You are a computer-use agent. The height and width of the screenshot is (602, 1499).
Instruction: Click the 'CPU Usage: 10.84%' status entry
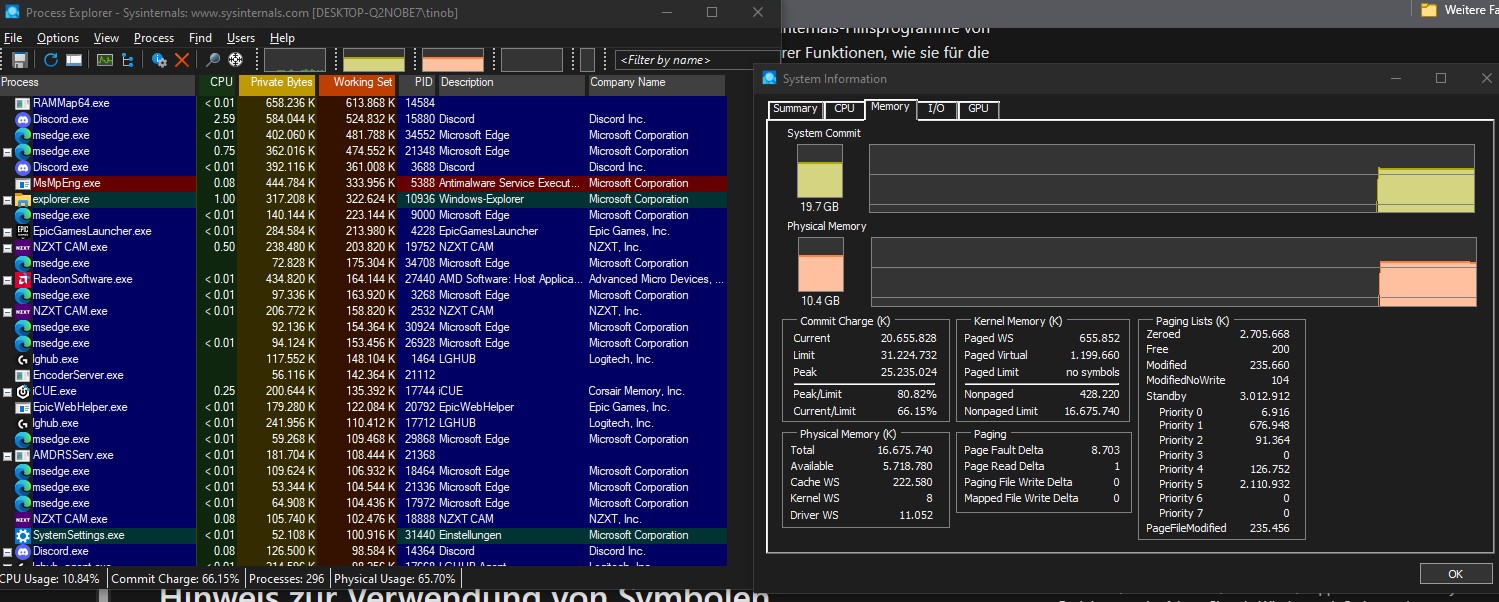click(x=52, y=578)
